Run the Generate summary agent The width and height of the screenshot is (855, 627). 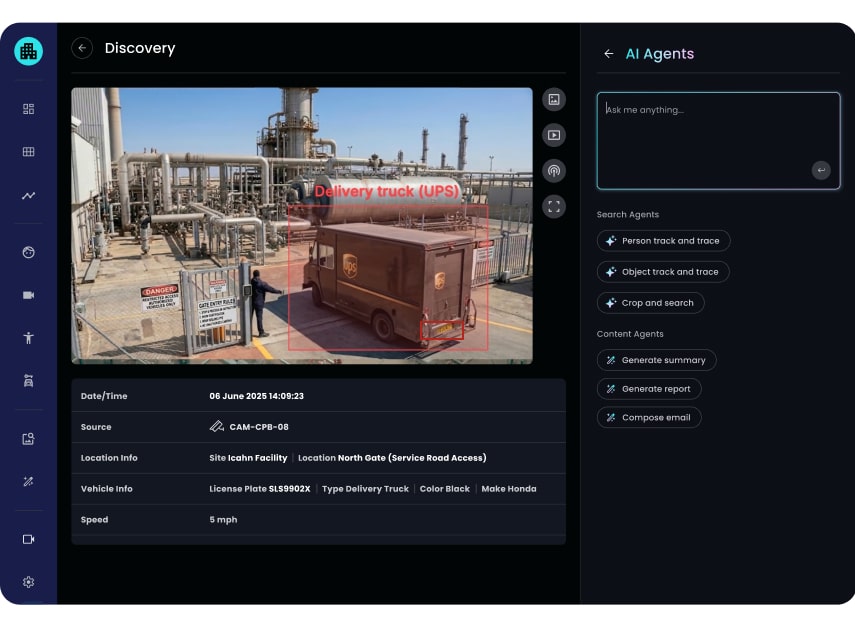(656, 360)
